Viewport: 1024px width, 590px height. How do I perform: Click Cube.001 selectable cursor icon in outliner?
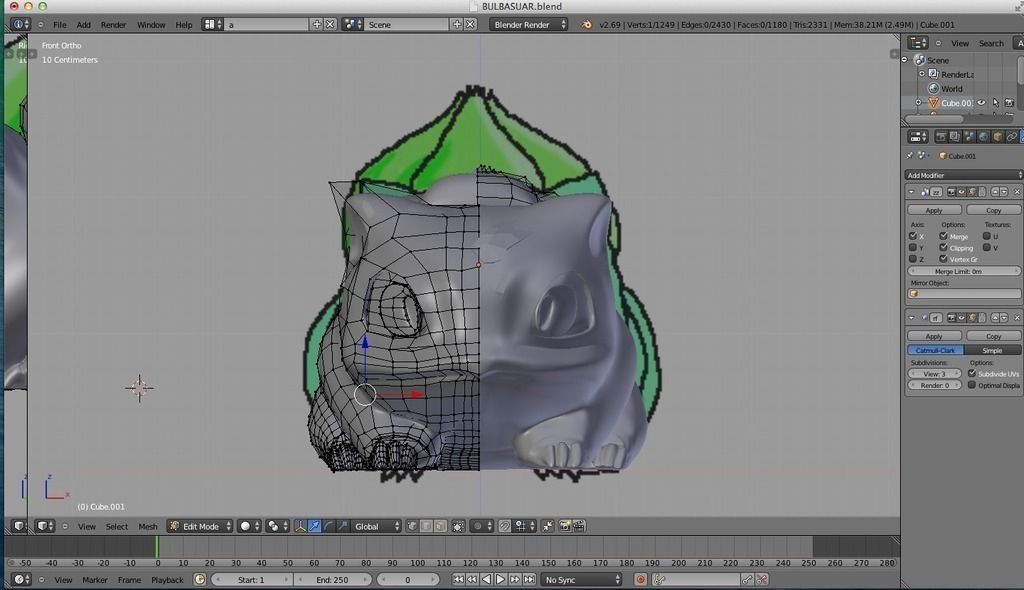pyautogui.click(x=995, y=103)
